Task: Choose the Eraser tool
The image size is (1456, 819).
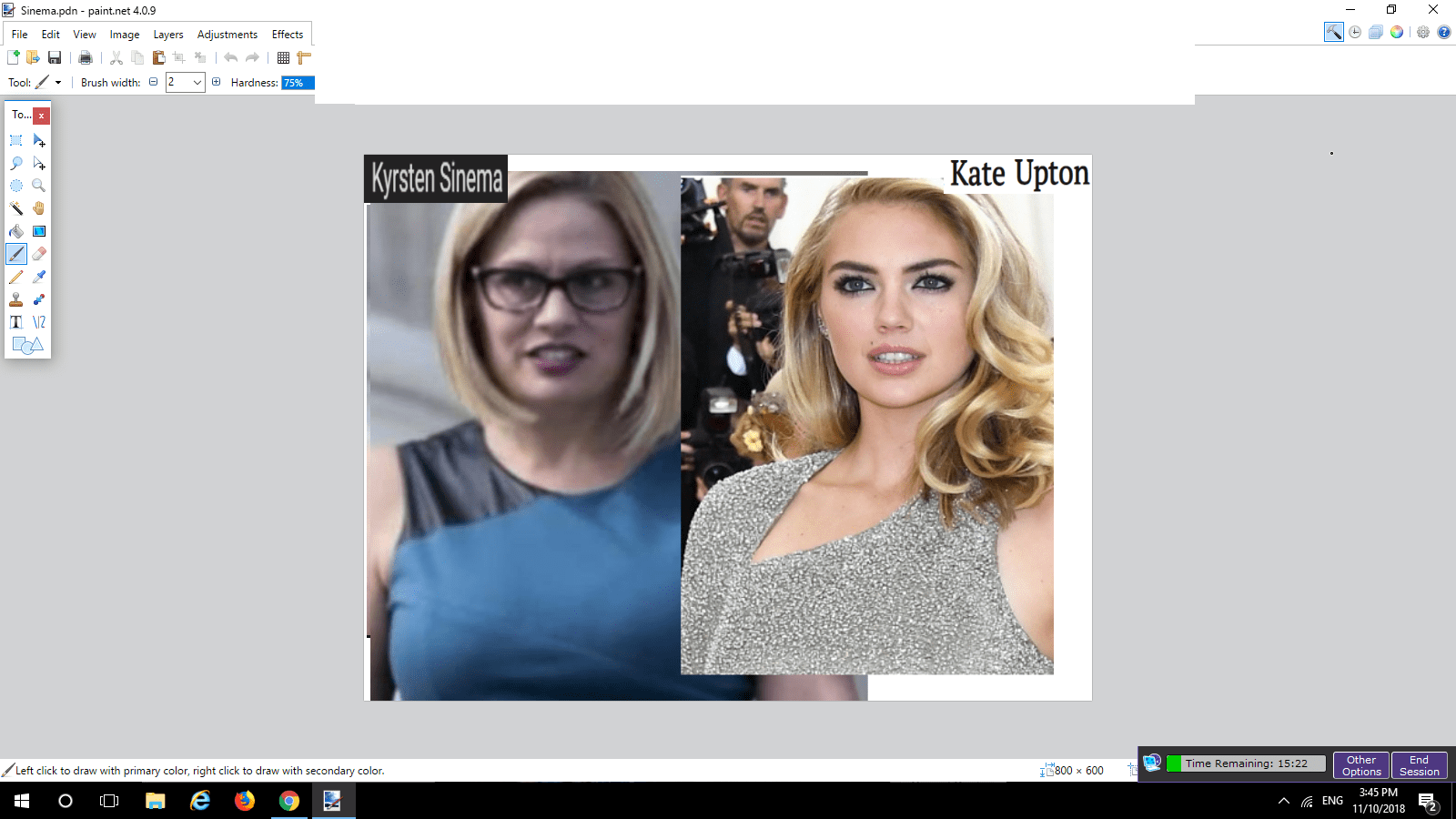Action: click(x=39, y=254)
